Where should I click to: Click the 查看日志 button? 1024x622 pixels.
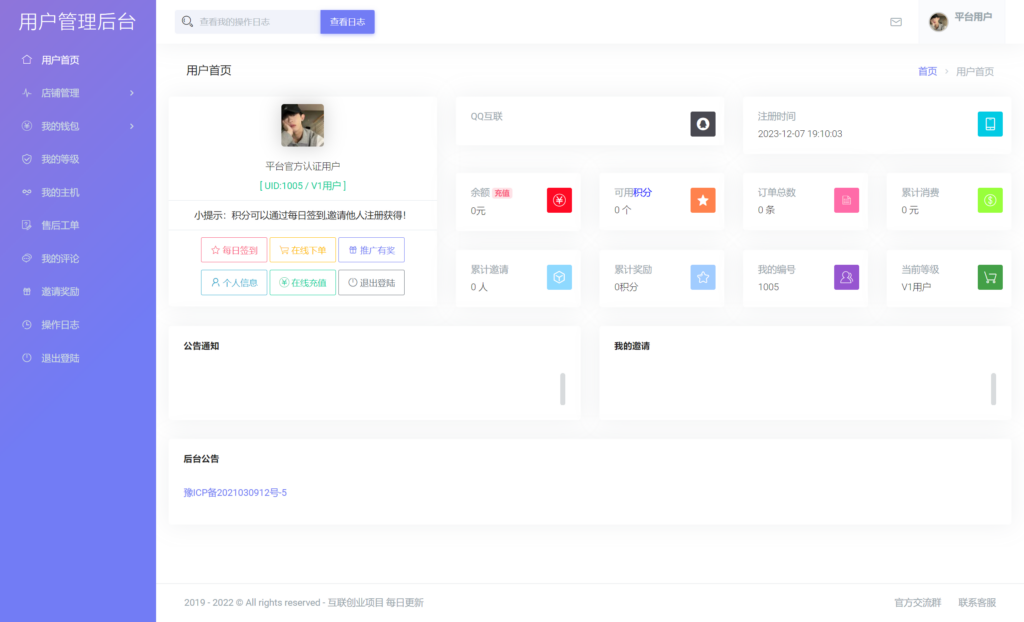click(347, 22)
